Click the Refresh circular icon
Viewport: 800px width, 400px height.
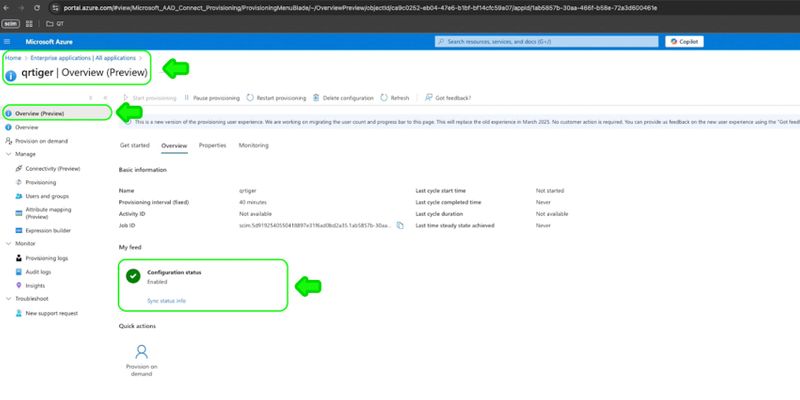[x=384, y=97]
